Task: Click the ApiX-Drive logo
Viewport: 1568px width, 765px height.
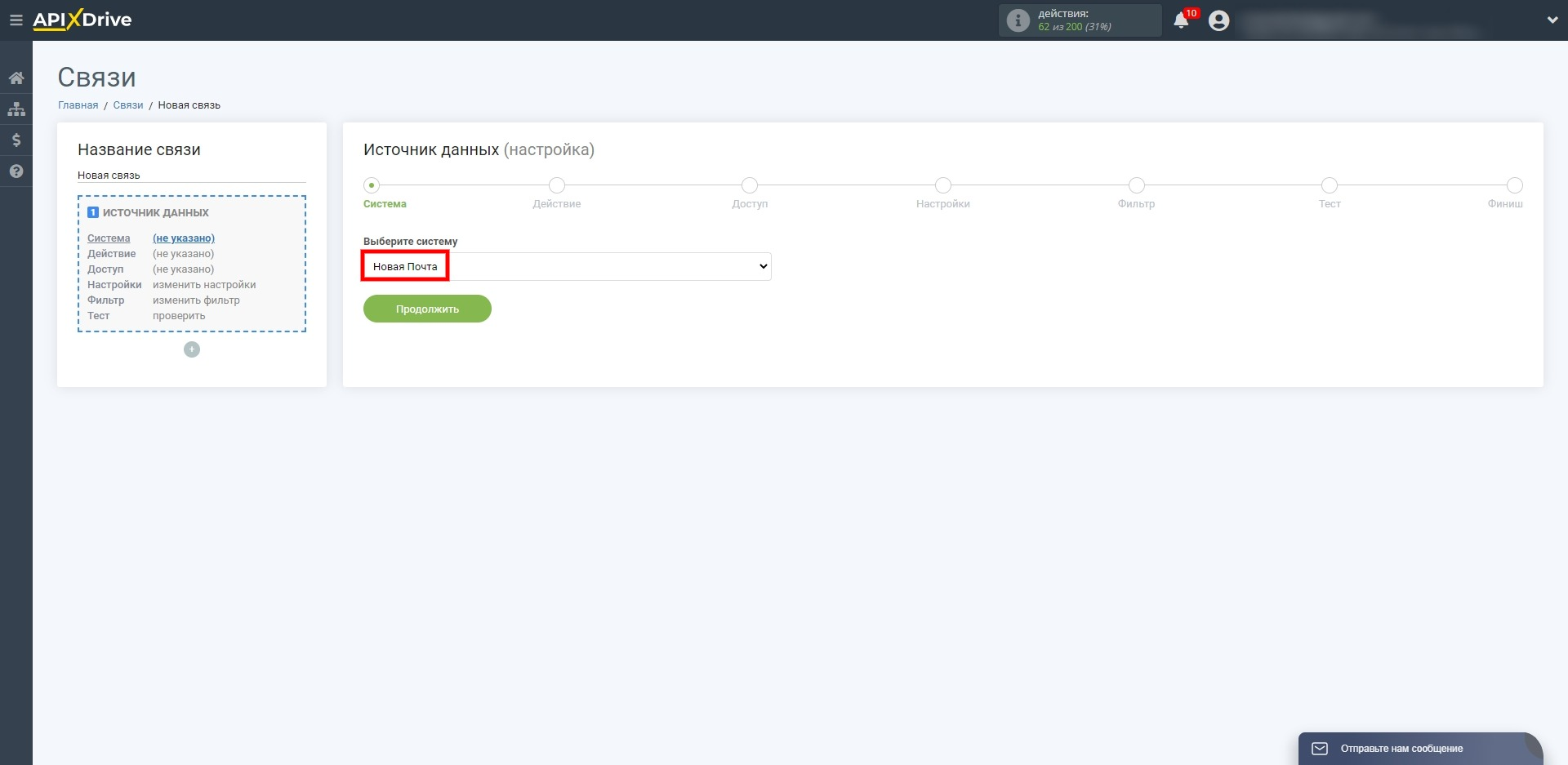Action: pos(82,20)
